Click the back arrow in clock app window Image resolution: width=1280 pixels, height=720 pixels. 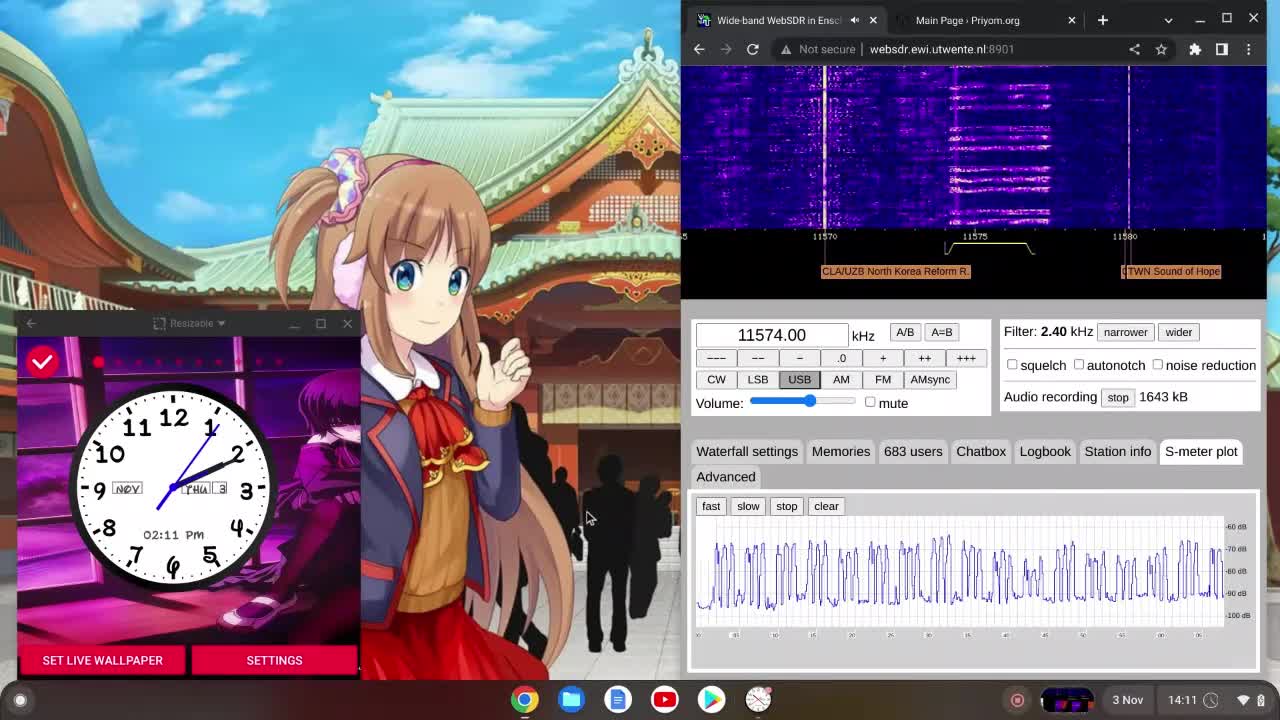click(31, 323)
